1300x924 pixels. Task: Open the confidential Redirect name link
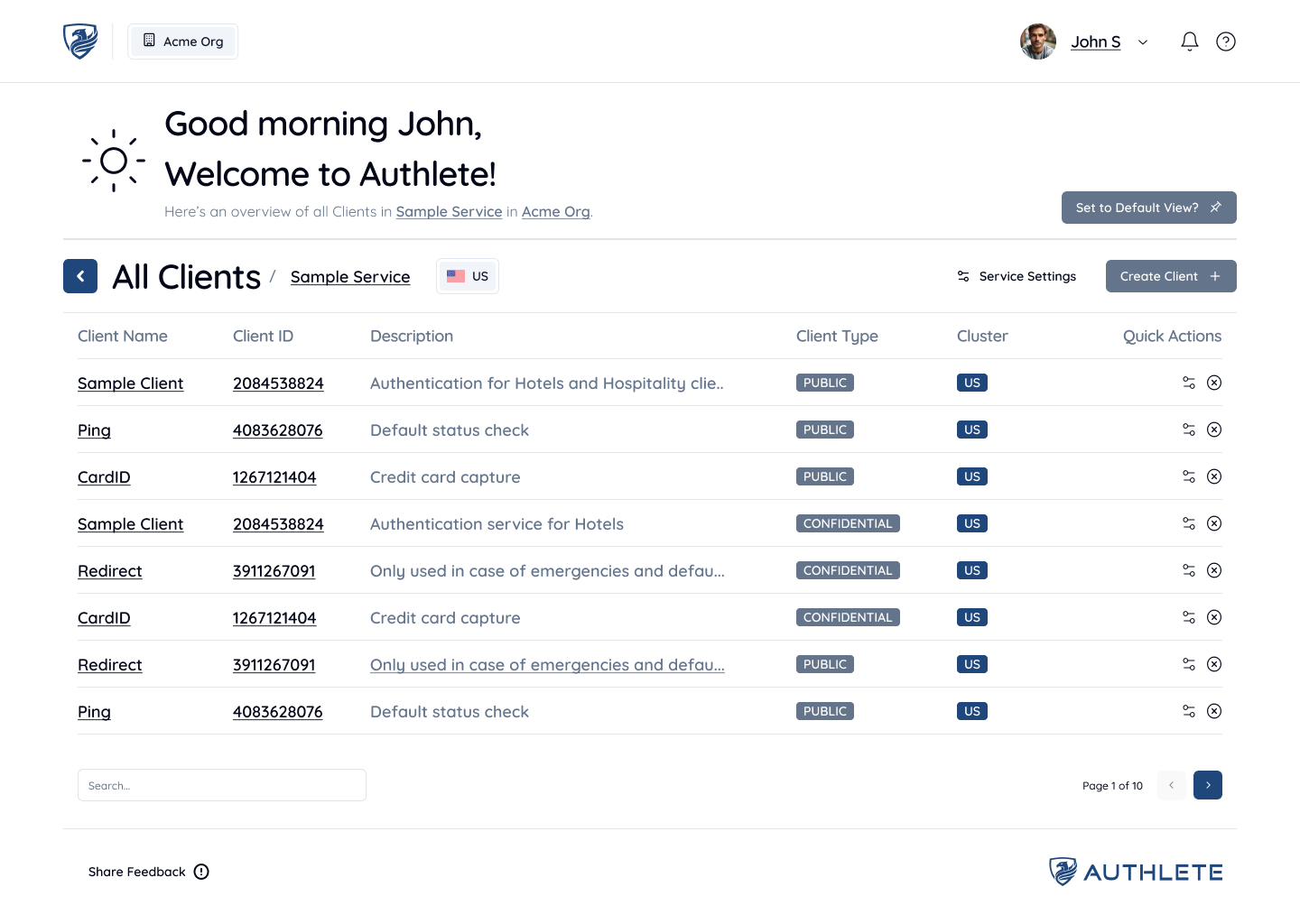pos(110,571)
